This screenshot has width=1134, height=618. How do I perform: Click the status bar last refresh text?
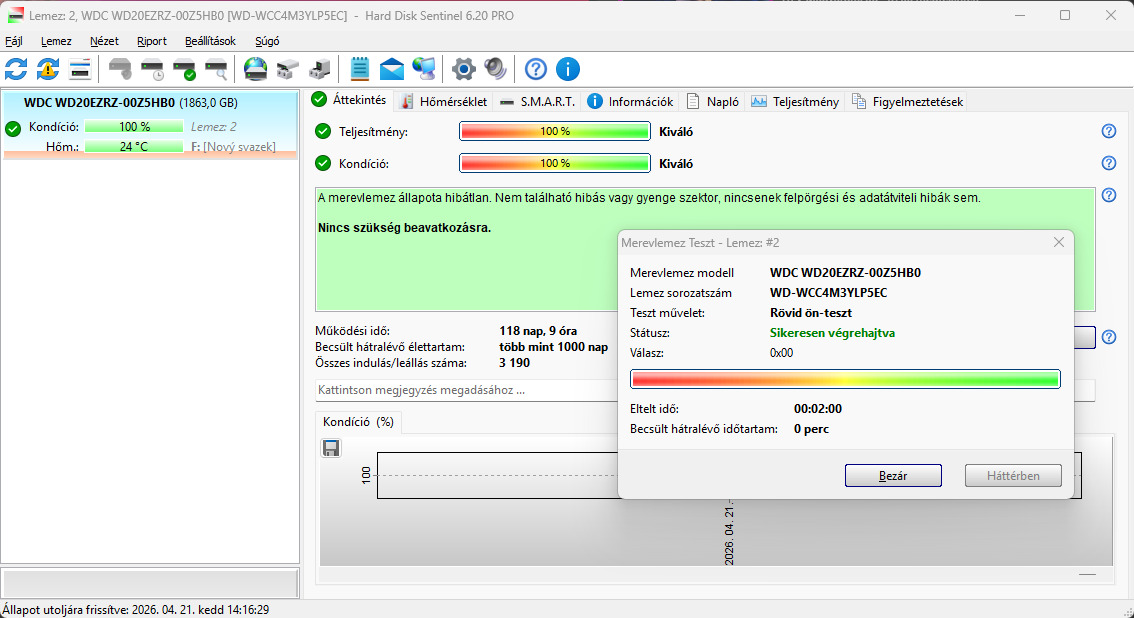(135, 610)
